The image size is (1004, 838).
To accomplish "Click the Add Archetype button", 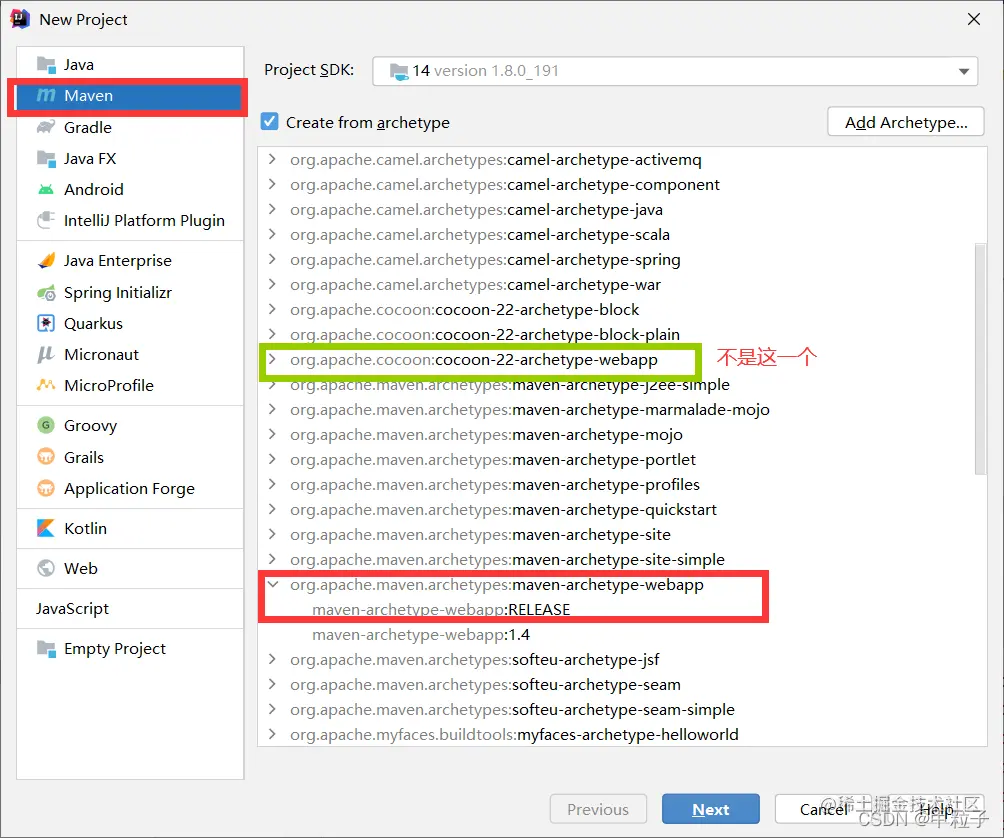I will [905, 122].
